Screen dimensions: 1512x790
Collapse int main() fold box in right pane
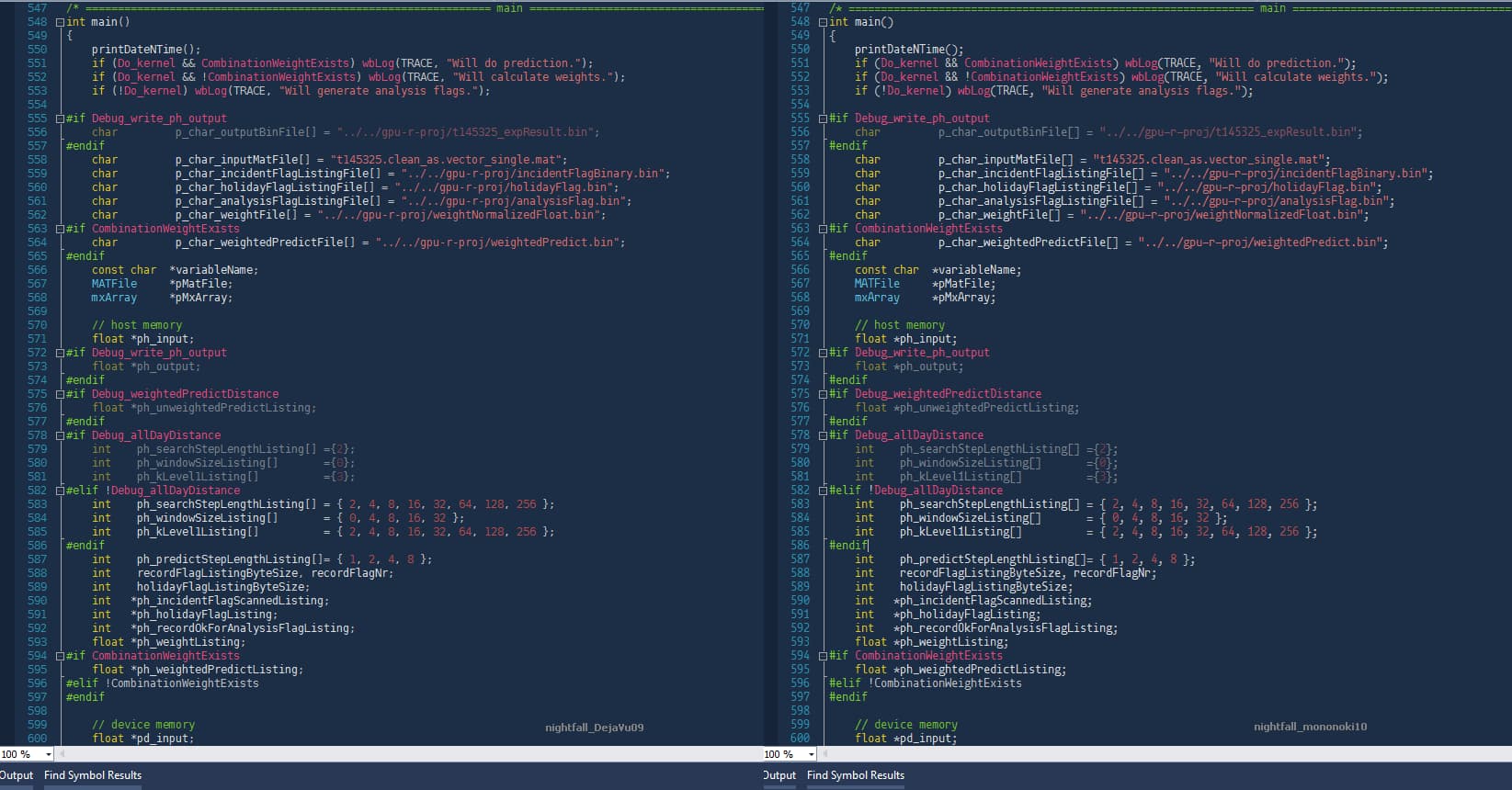pyautogui.click(x=824, y=22)
